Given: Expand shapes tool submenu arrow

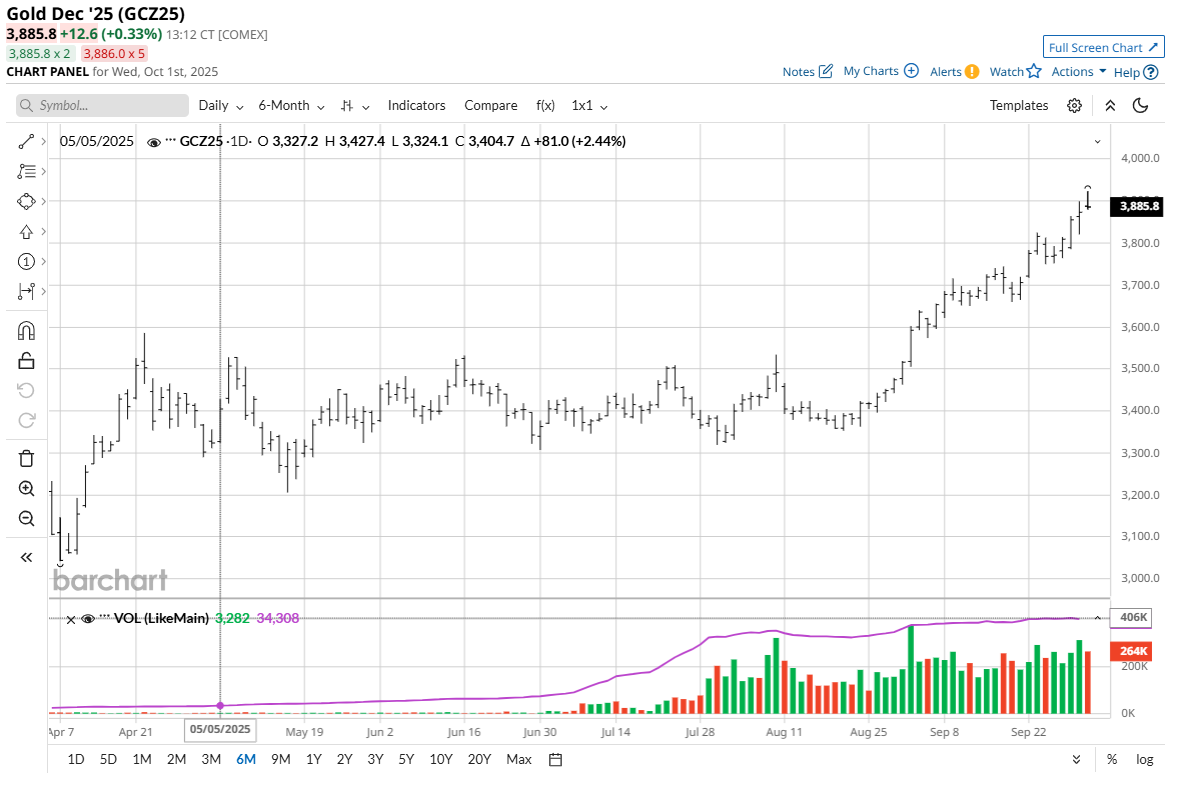Looking at the screenshot, I should (x=44, y=202).
